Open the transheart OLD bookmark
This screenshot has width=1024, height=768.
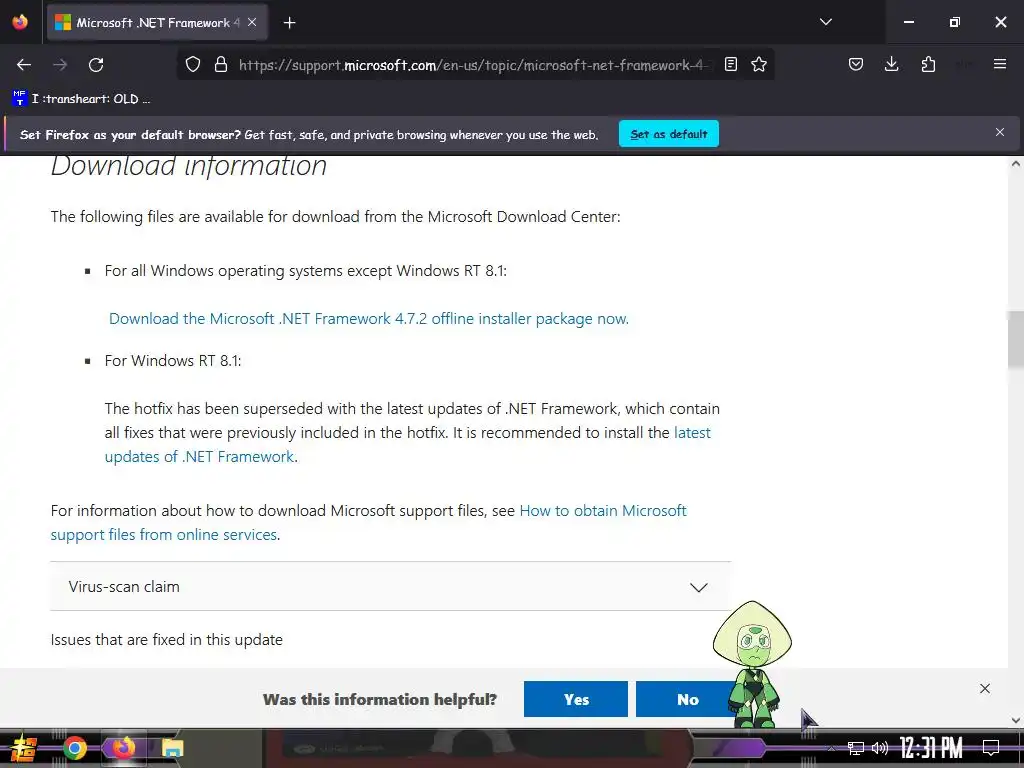[81, 99]
